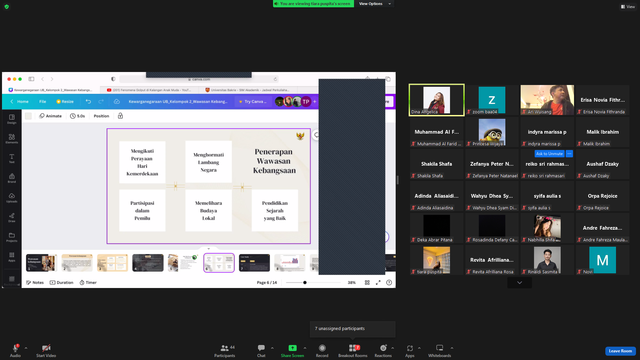
Task: Add collaborator with plus icon
Action: point(315,102)
